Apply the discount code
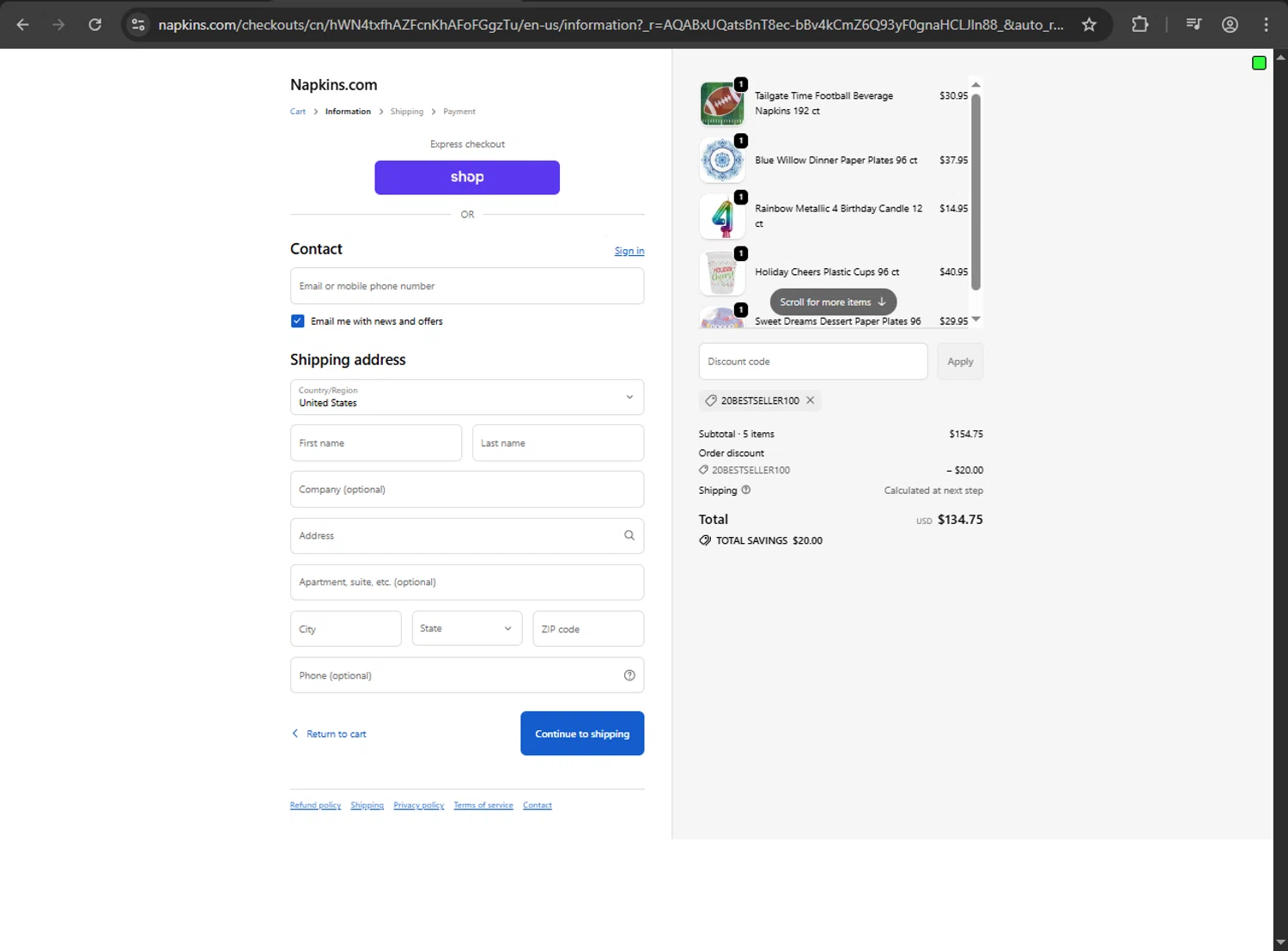Image resolution: width=1288 pixels, height=951 pixels. tap(960, 362)
